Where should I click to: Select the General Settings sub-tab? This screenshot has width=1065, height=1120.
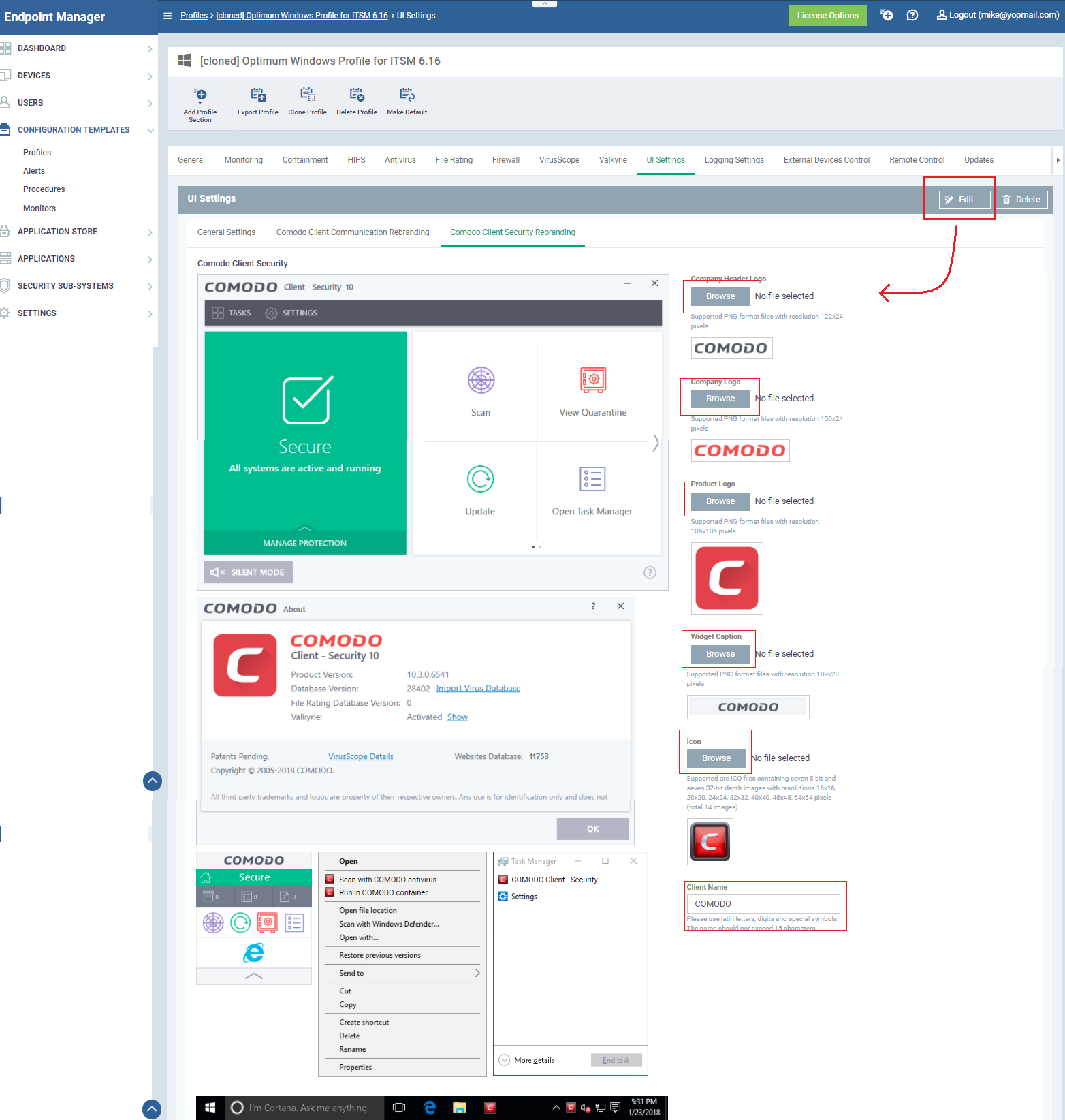[226, 232]
